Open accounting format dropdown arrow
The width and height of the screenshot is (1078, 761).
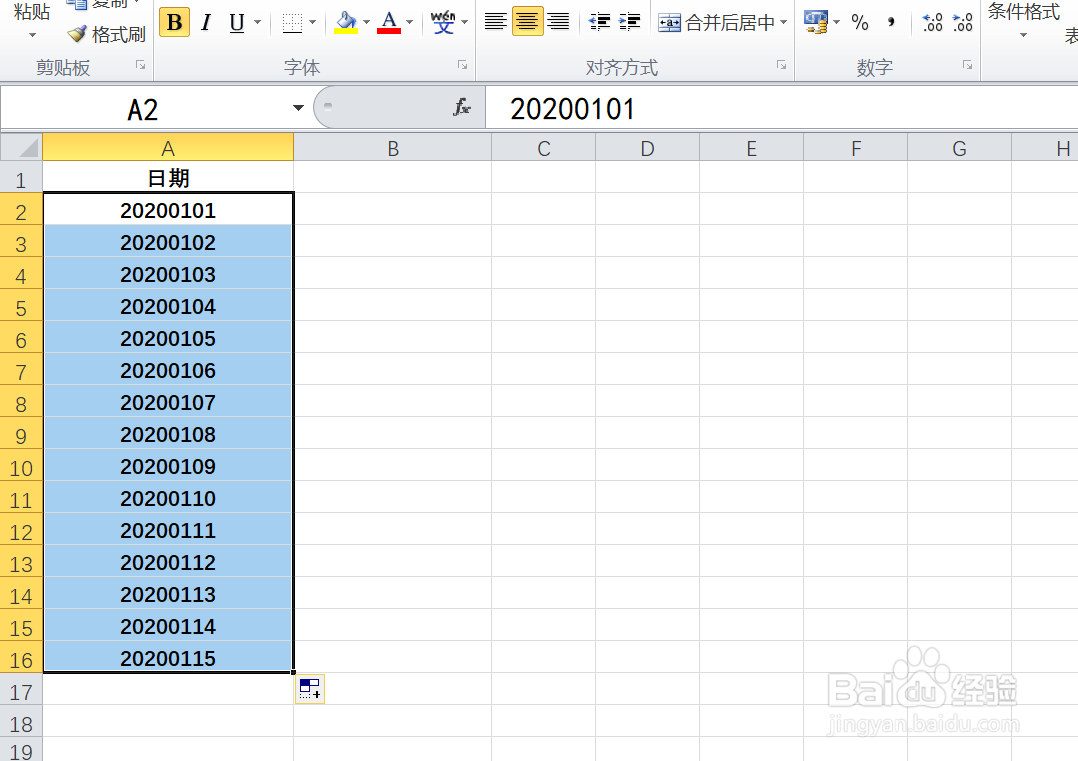point(837,22)
